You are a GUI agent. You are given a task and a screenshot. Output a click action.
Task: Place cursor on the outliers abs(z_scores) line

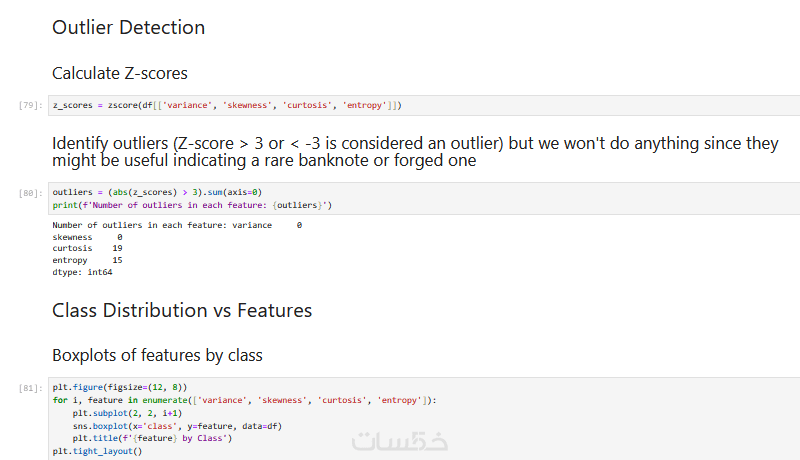click(x=157, y=191)
